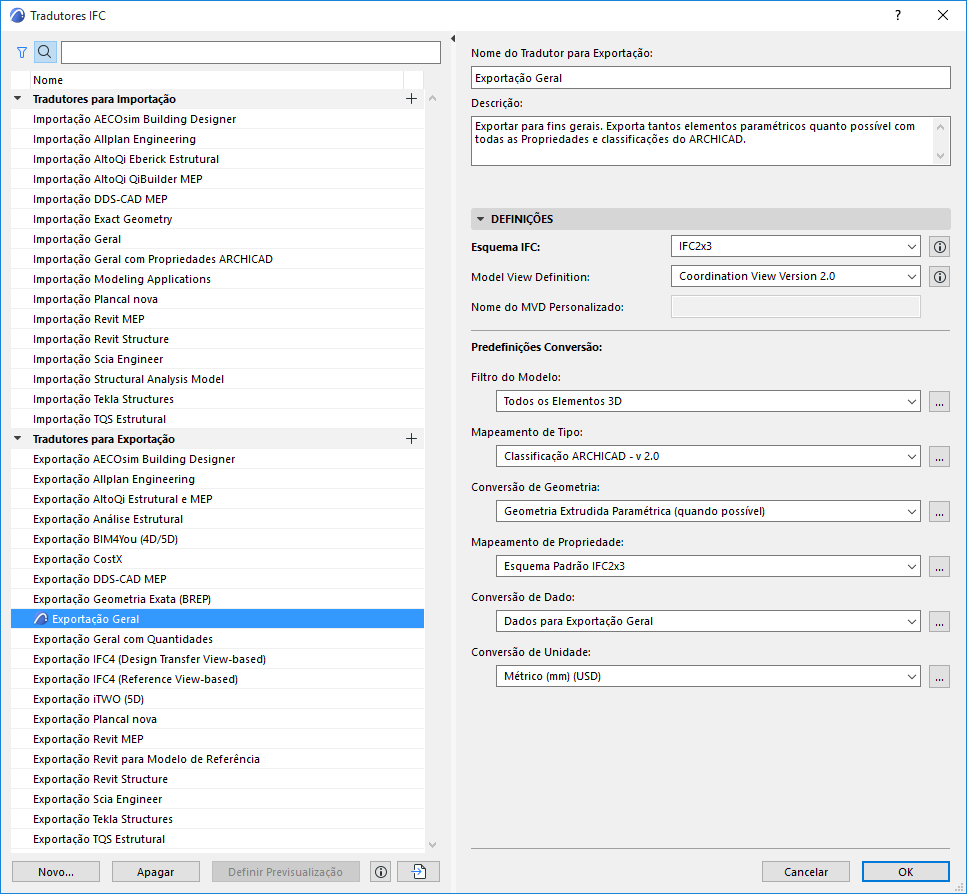Click the plus icon next to Tradutores para Importação

point(409,98)
